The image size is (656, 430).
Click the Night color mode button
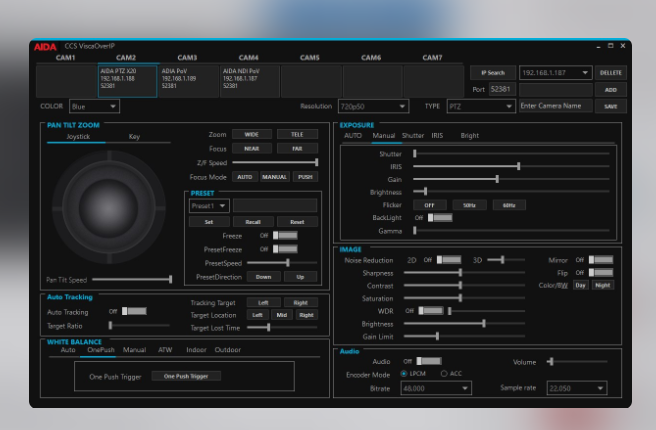point(602,285)
